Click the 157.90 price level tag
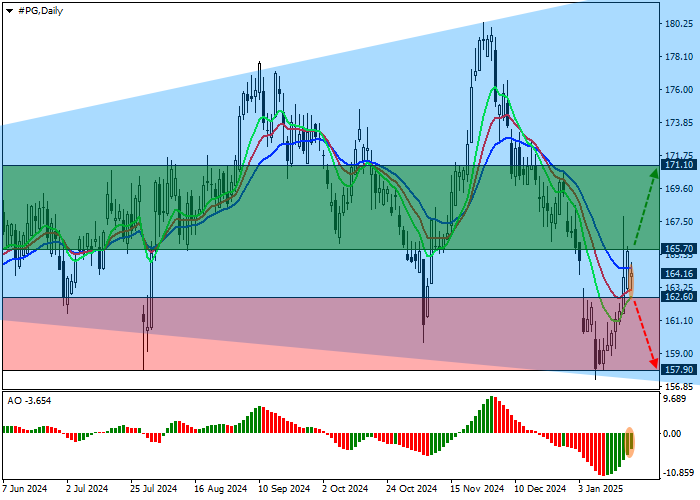The width and height of the screenshot is (700, 500). coord(679,370)
